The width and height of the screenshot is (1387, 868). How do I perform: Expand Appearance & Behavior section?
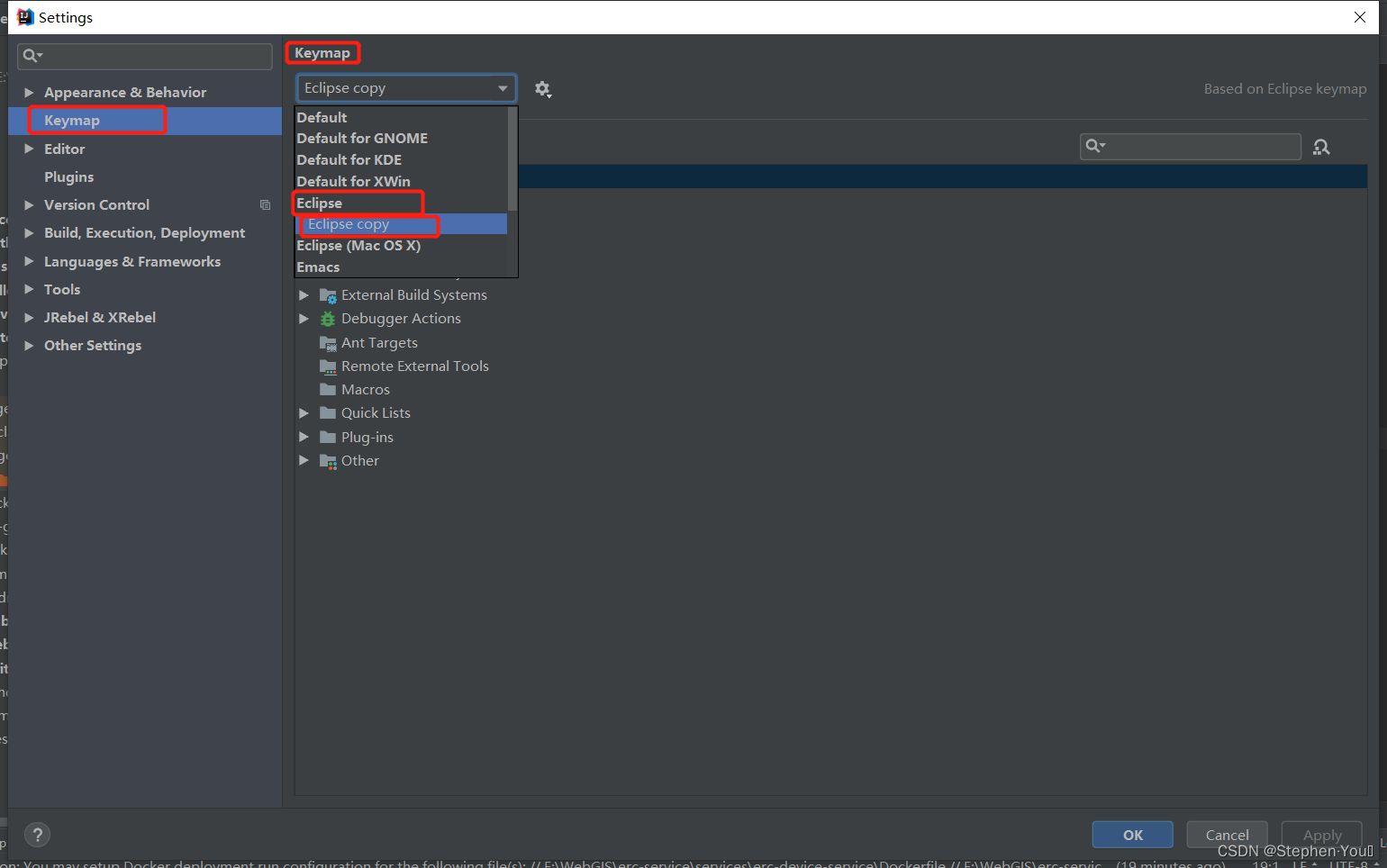point(29,93)
